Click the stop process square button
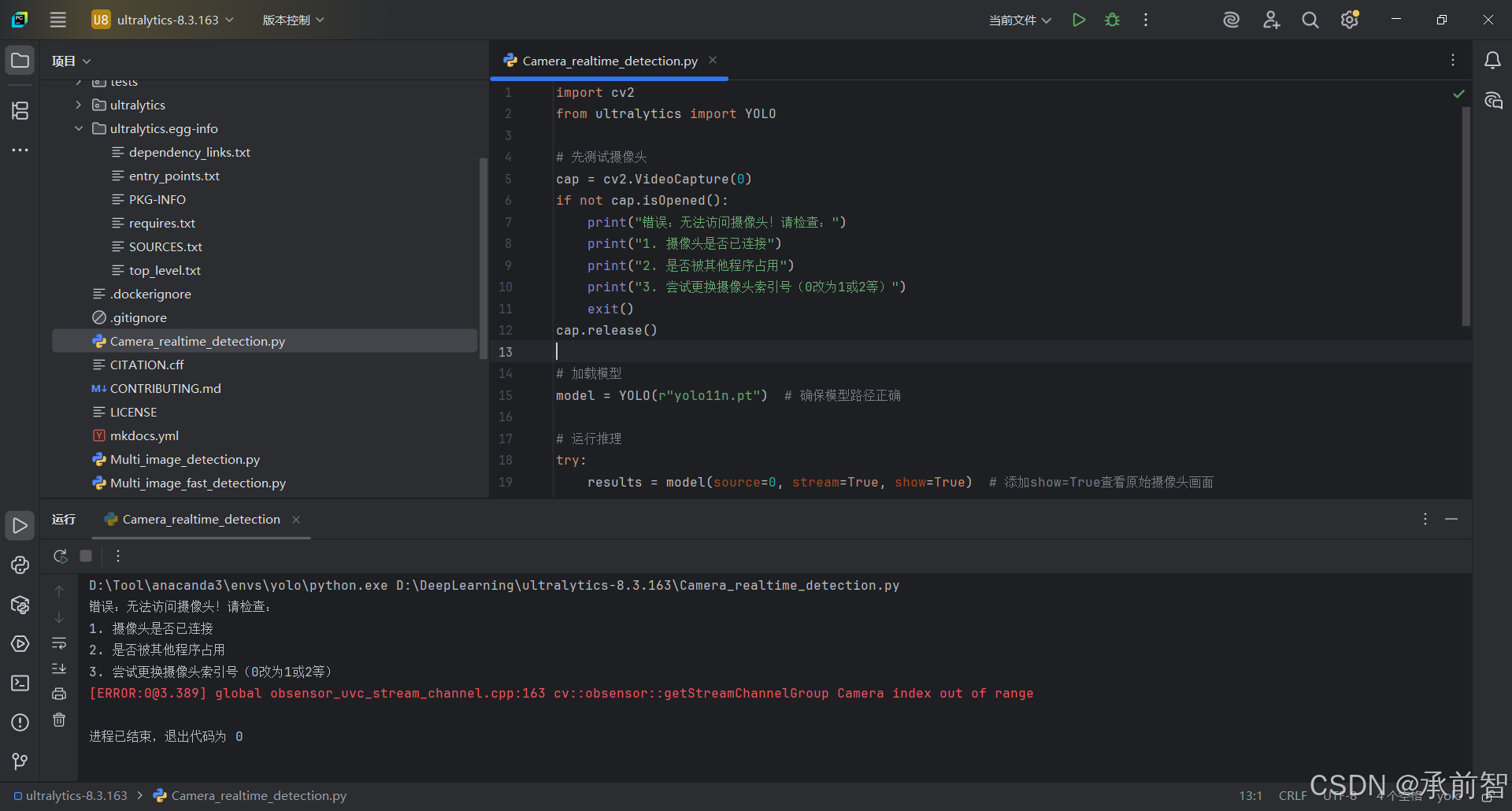 (x=86, y=556)
